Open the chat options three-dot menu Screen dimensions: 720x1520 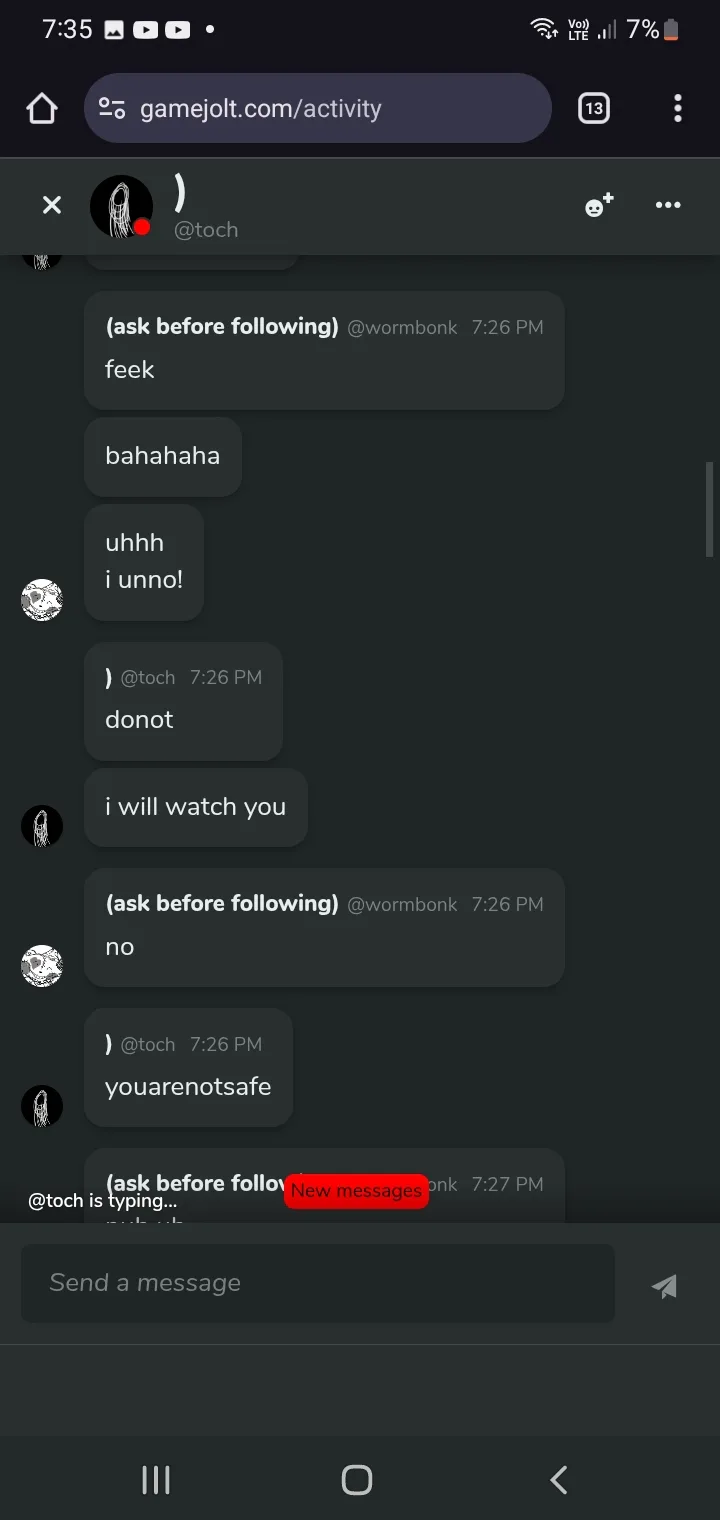click(x=668, y=205)
